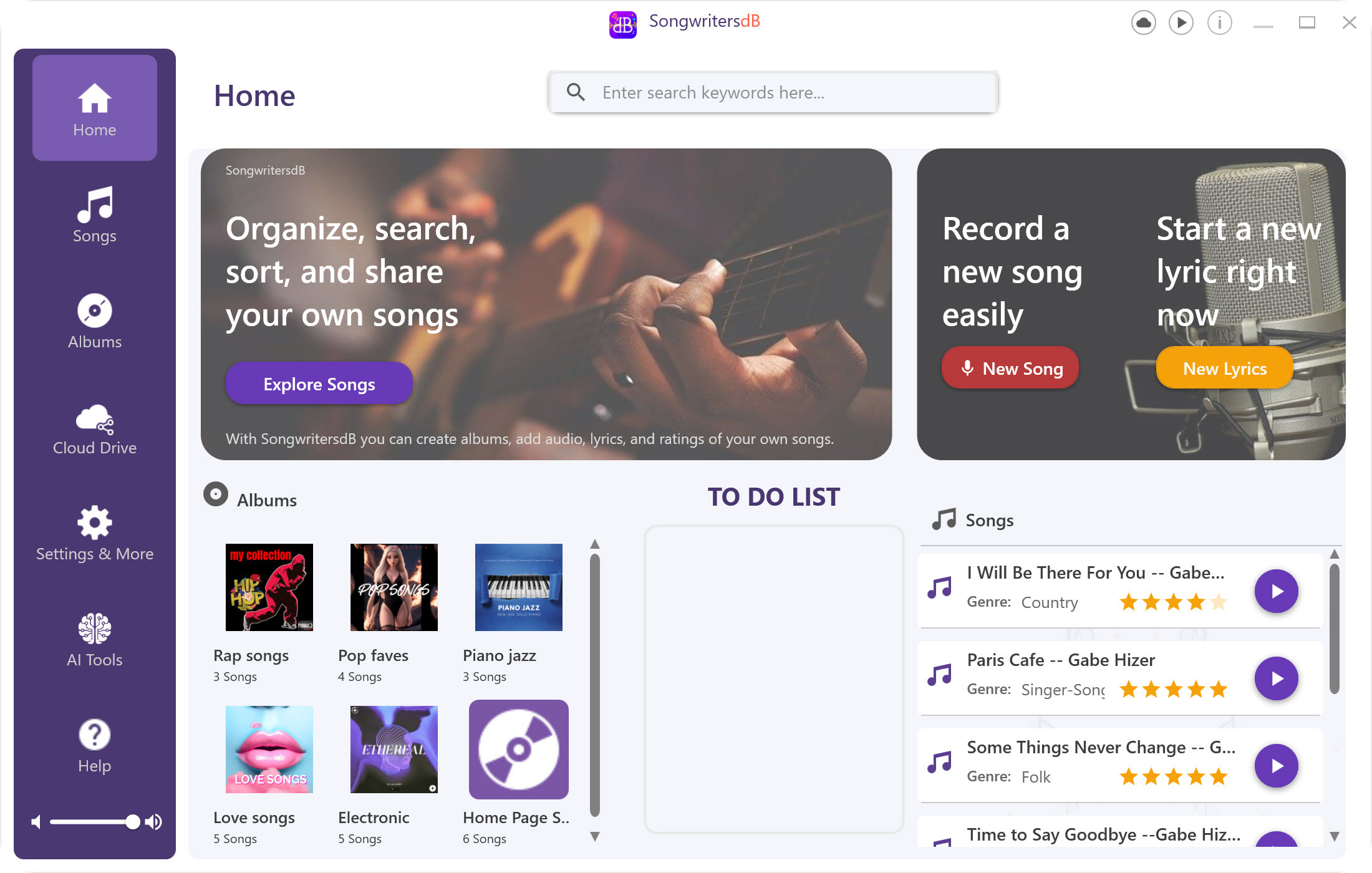
Task: Open the Rap songs album cover
Action: pyautogui.click(x=269, y=587)
